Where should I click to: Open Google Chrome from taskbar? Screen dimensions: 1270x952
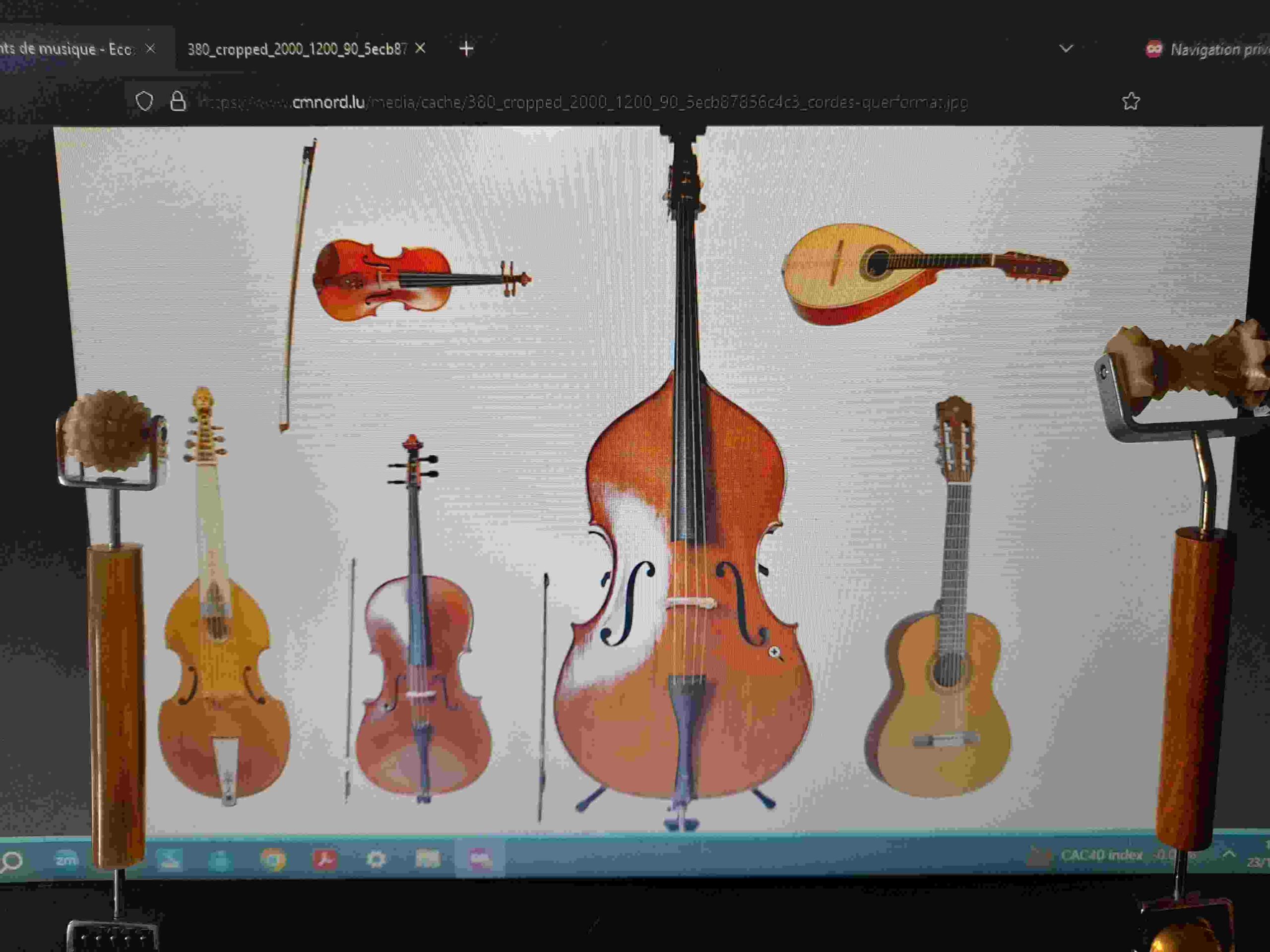pyautogui.click(x=273, y=860)
